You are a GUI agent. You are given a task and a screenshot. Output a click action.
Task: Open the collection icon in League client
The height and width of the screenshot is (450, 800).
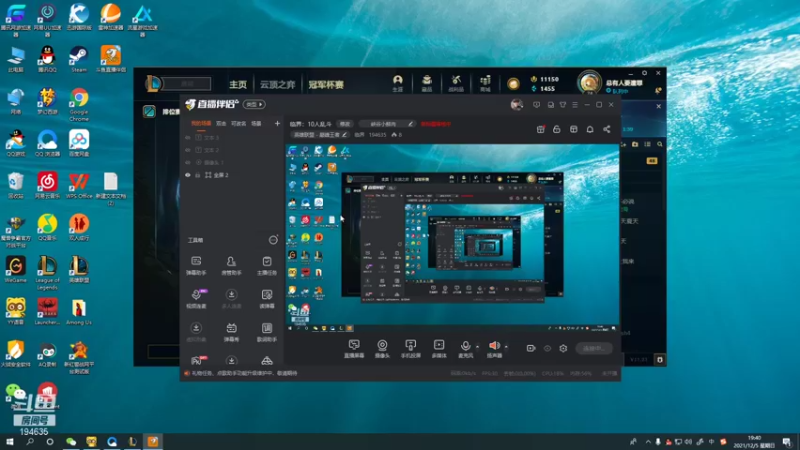(427, 83)
